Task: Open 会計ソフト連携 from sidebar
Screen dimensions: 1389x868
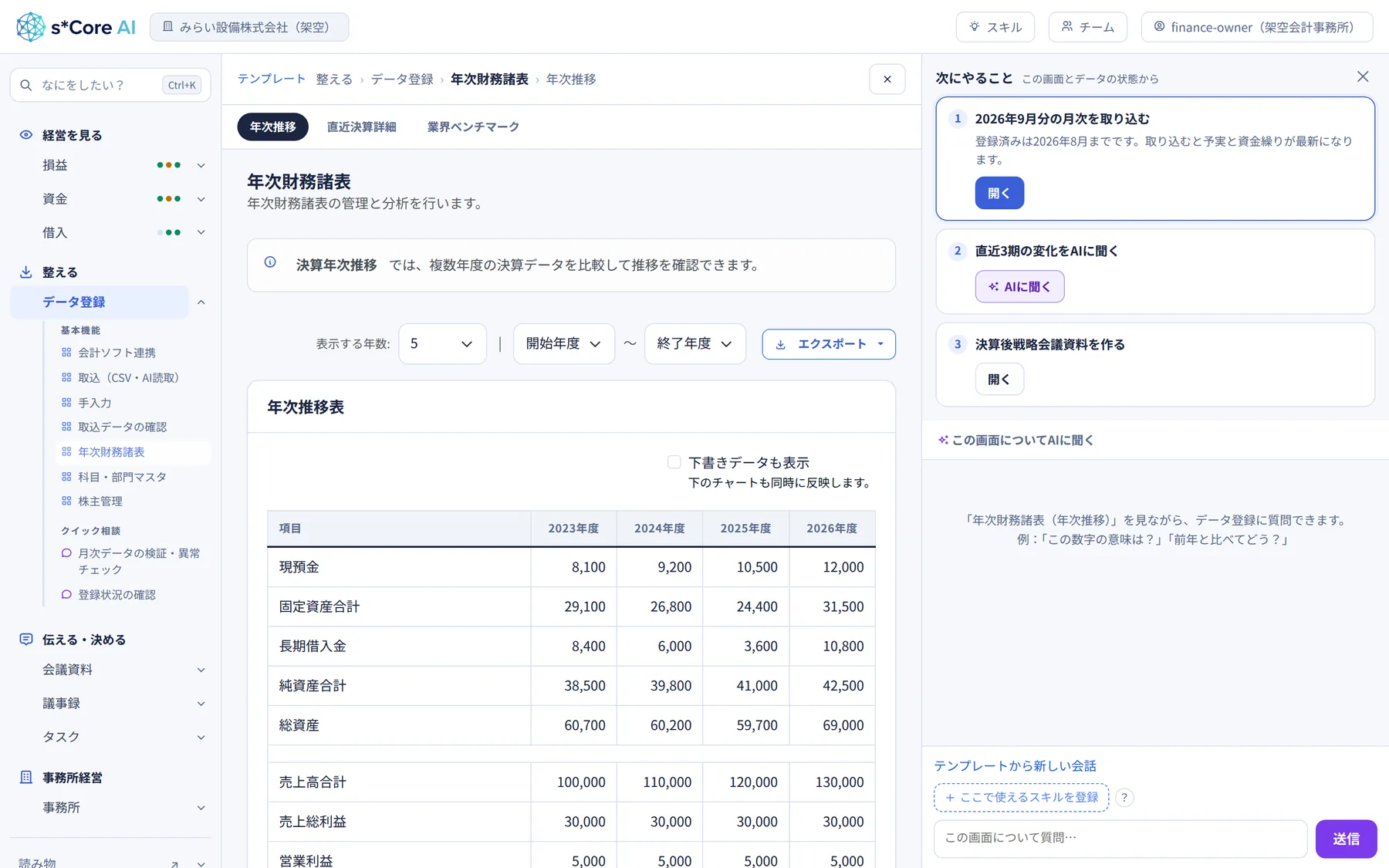Action: point(117,353)
